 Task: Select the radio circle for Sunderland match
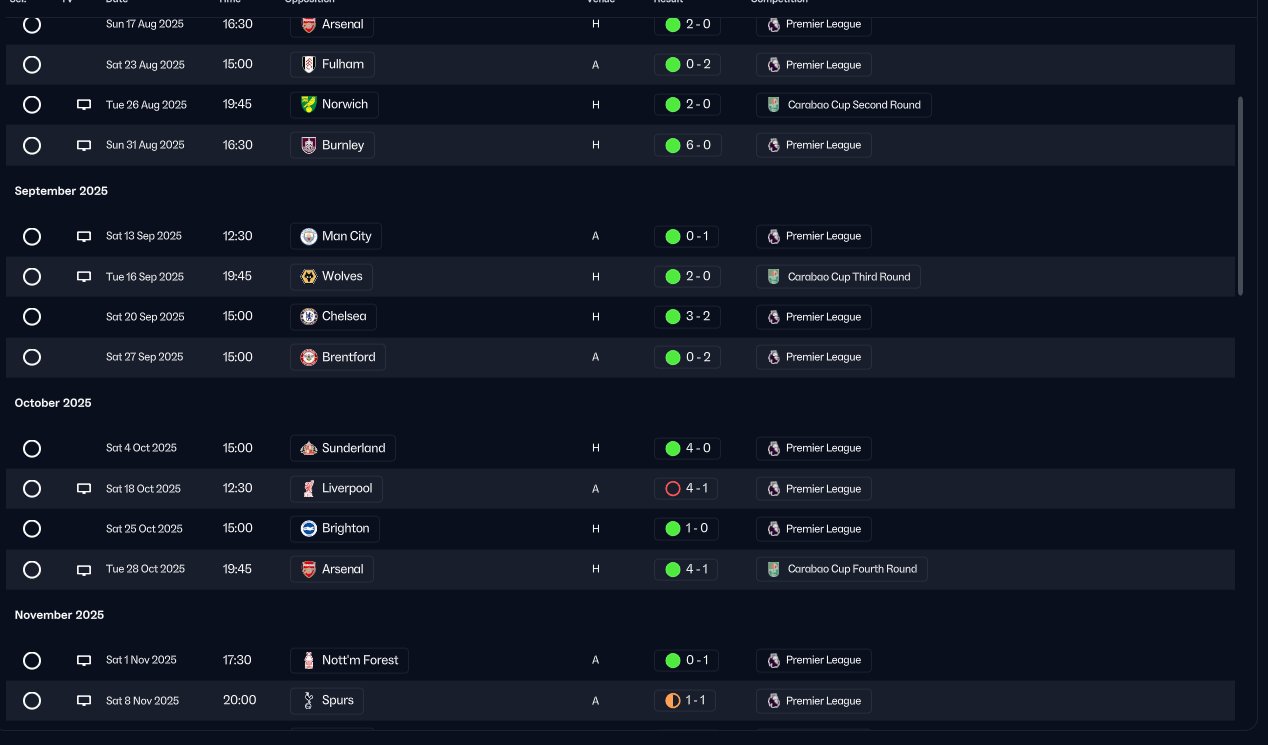coord(32,449)
